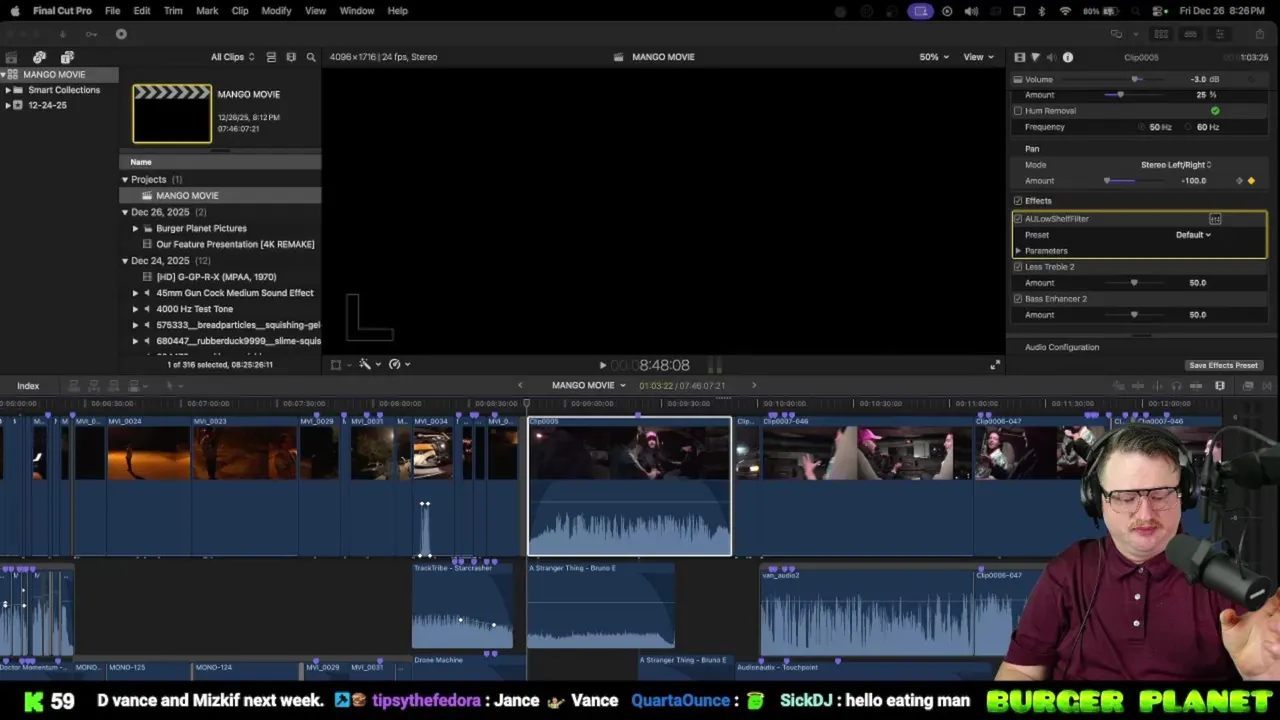Screen dimensions: 1280x720
Task: Adjust the Less Treble 2 Amount slider
Action: point(1133,283)
